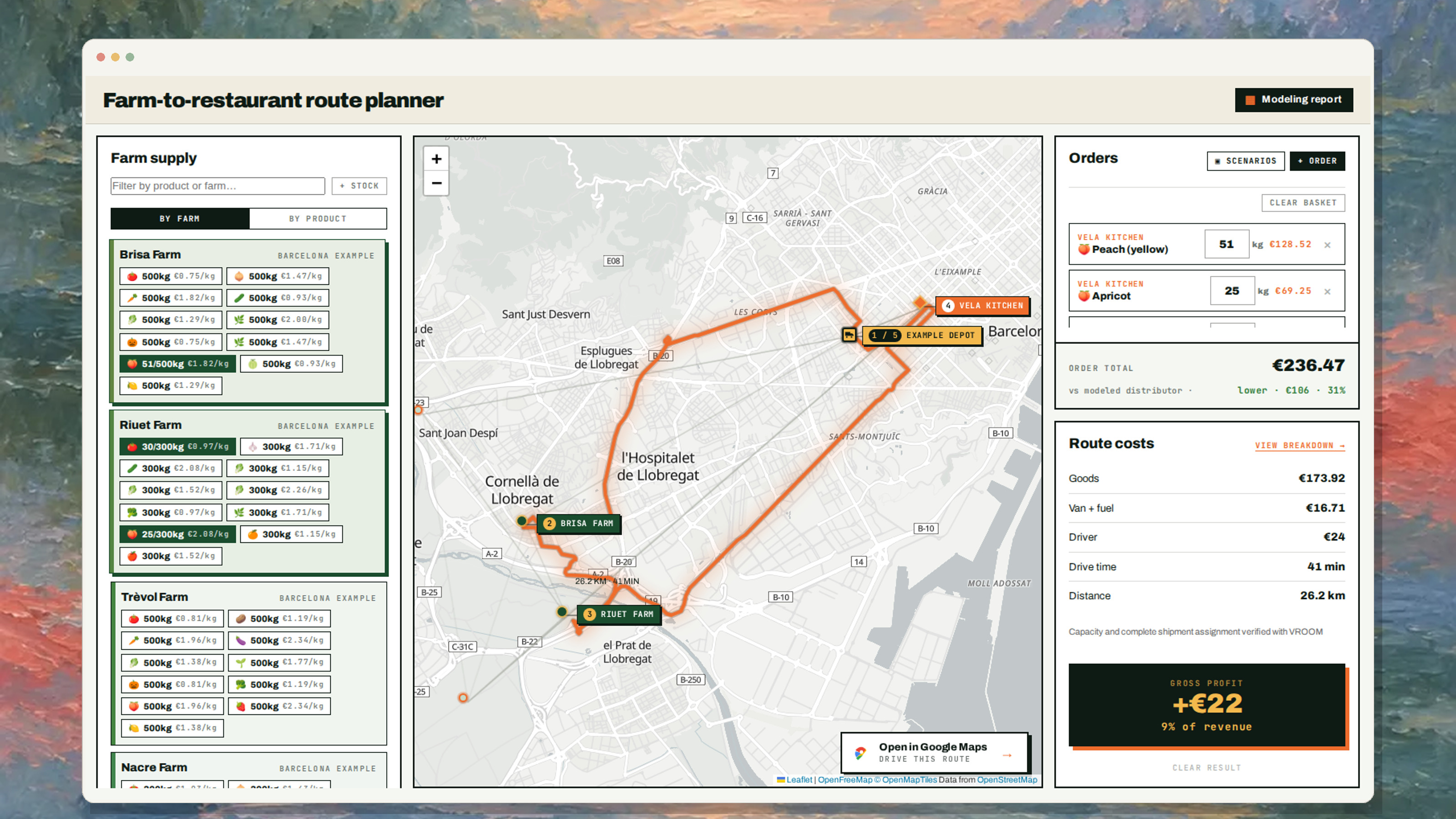
Task: Select Brisa Farm lemon €1.29/kg chip
Action: pos(171,385)
